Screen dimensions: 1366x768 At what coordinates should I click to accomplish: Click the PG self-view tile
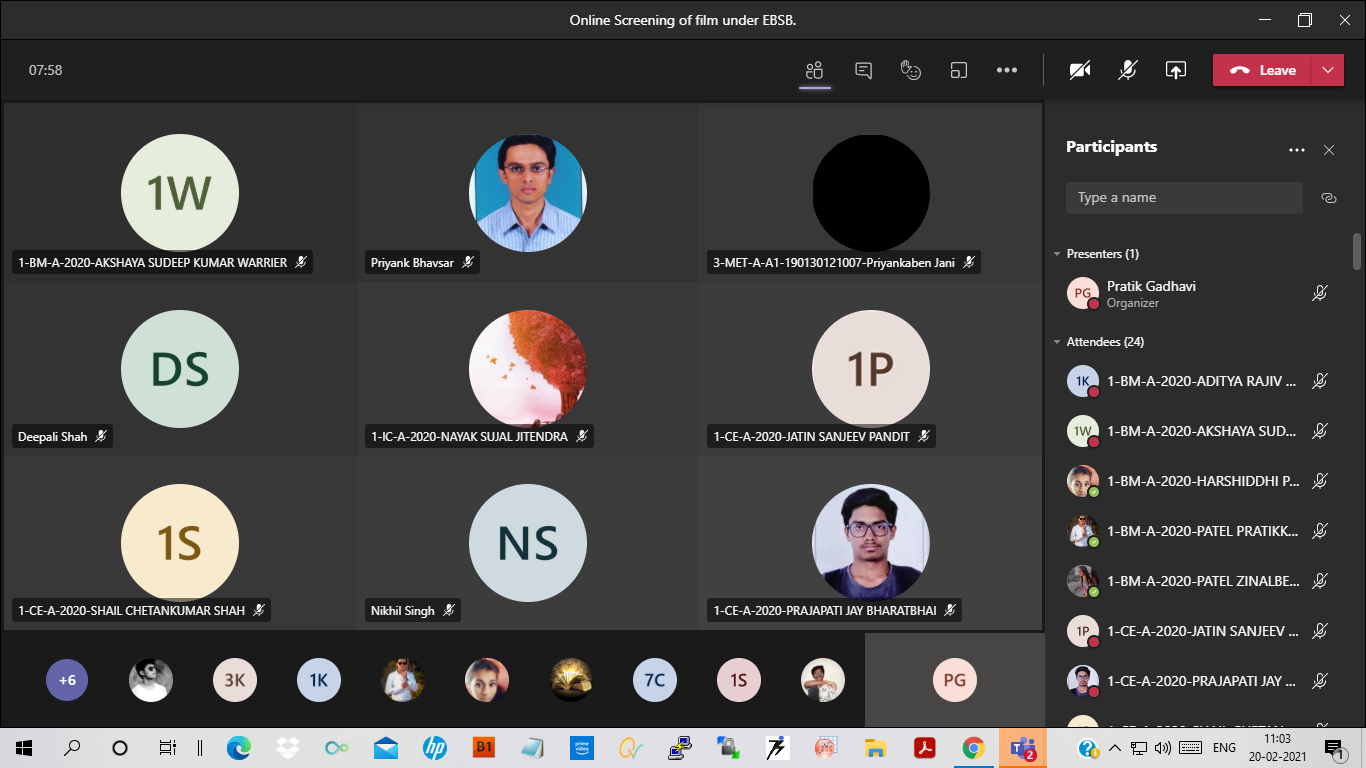(x=954, y=680)
